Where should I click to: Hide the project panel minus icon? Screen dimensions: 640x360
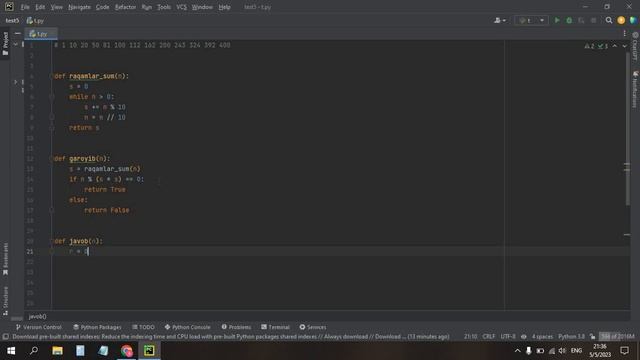click(18, 34)
